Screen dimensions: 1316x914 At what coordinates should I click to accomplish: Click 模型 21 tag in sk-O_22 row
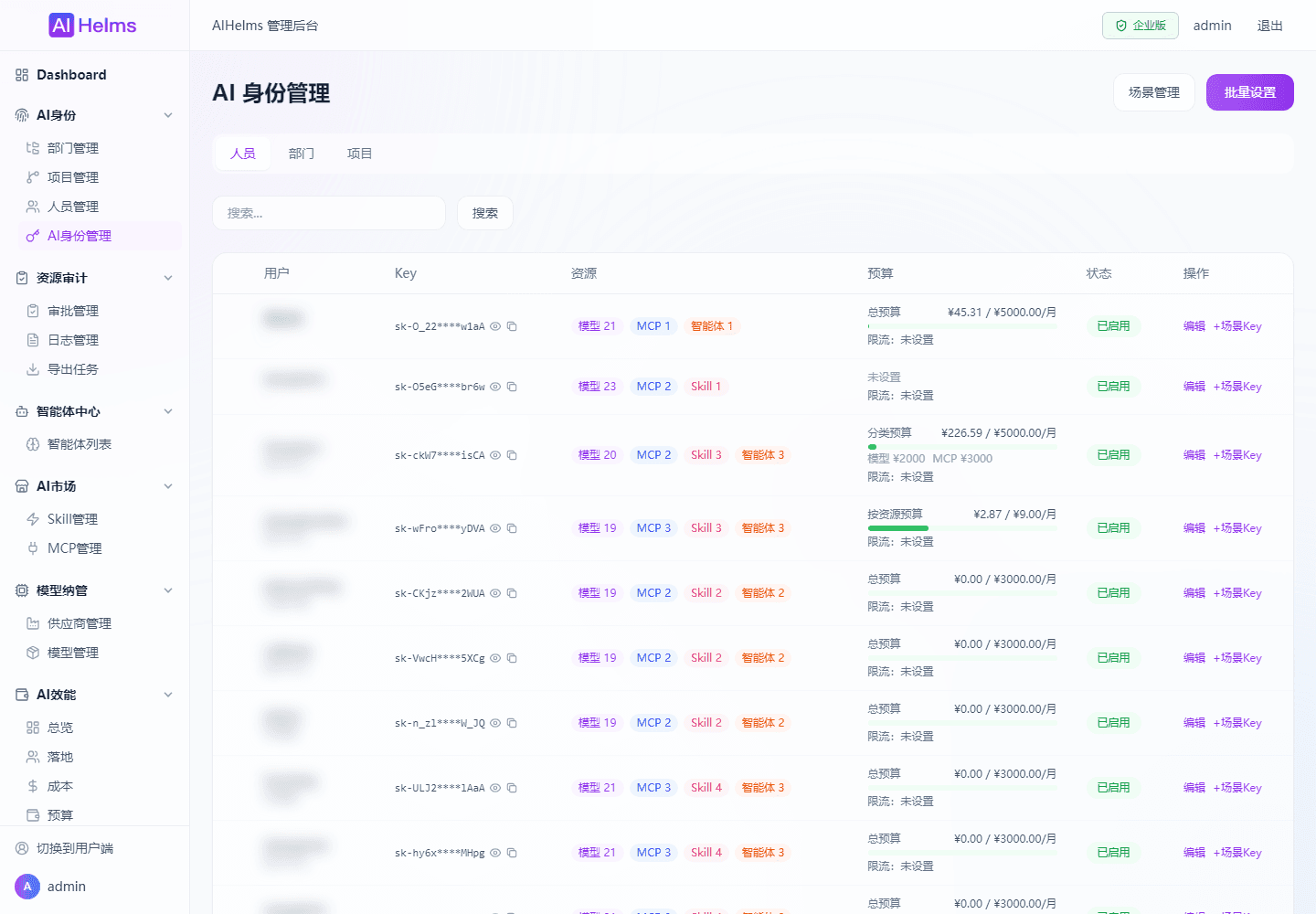click(x=597, y=326)
